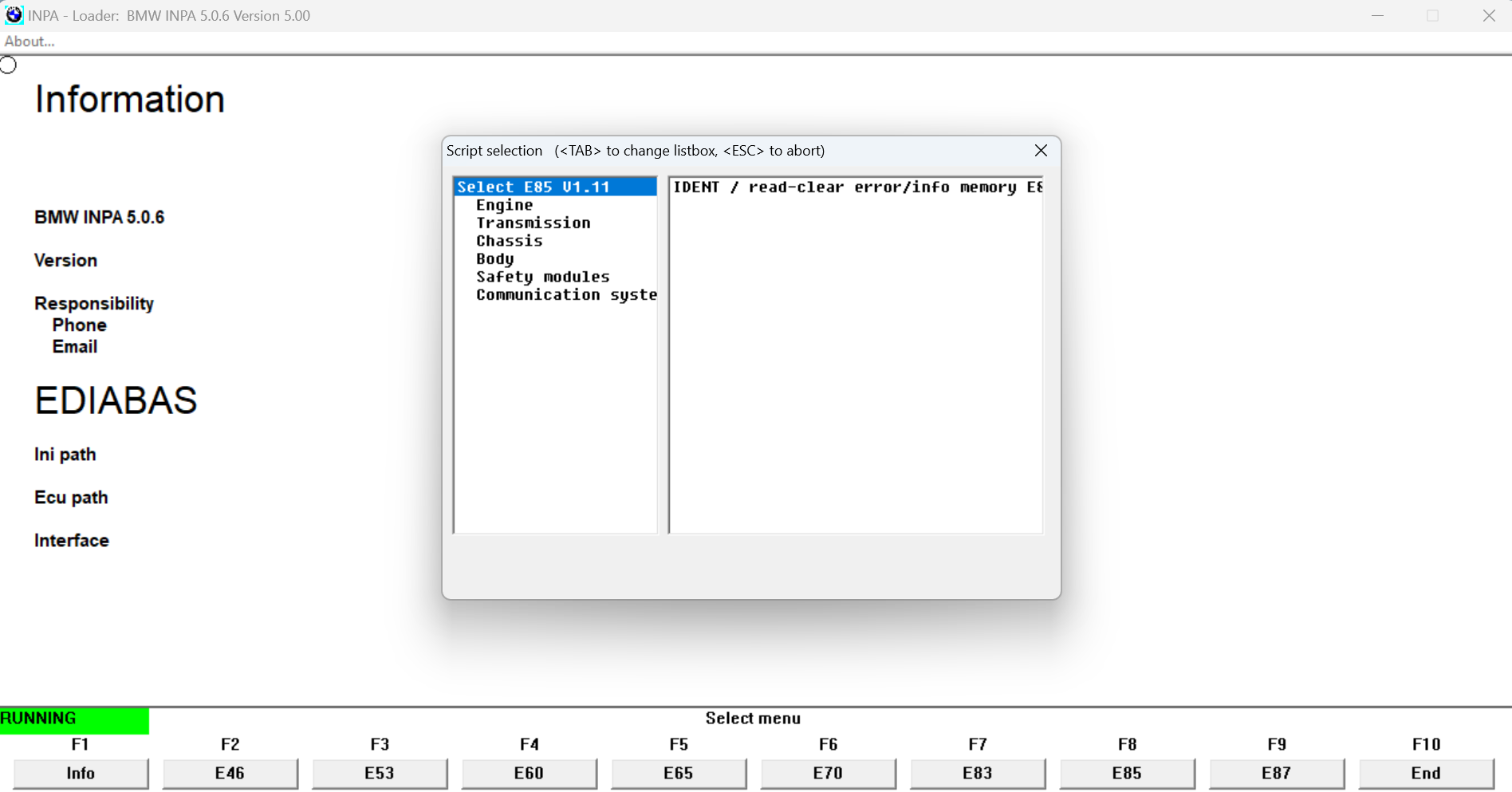
Task: Click the End button
Action: (x=1426, y=773)
